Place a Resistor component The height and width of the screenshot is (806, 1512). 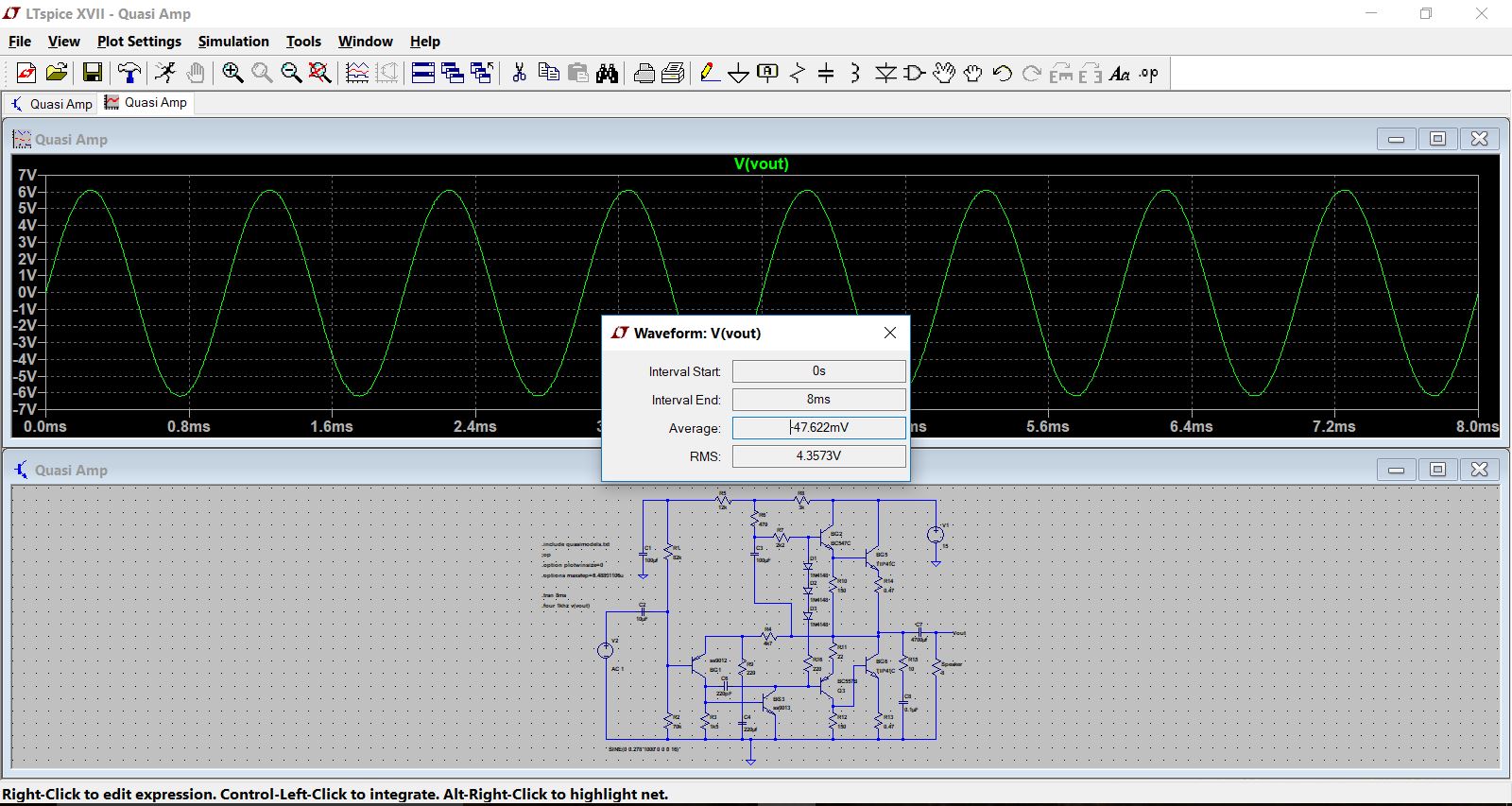(x=798, y=73)
